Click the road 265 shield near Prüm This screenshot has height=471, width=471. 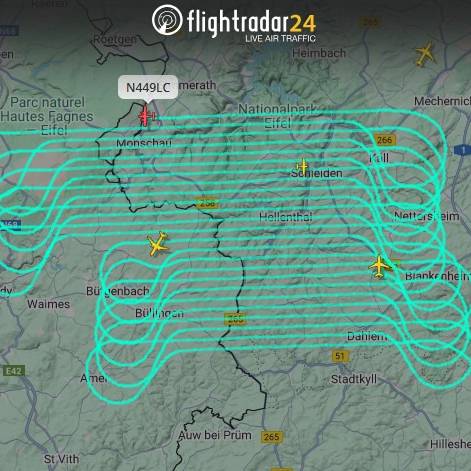coord(272,437)
